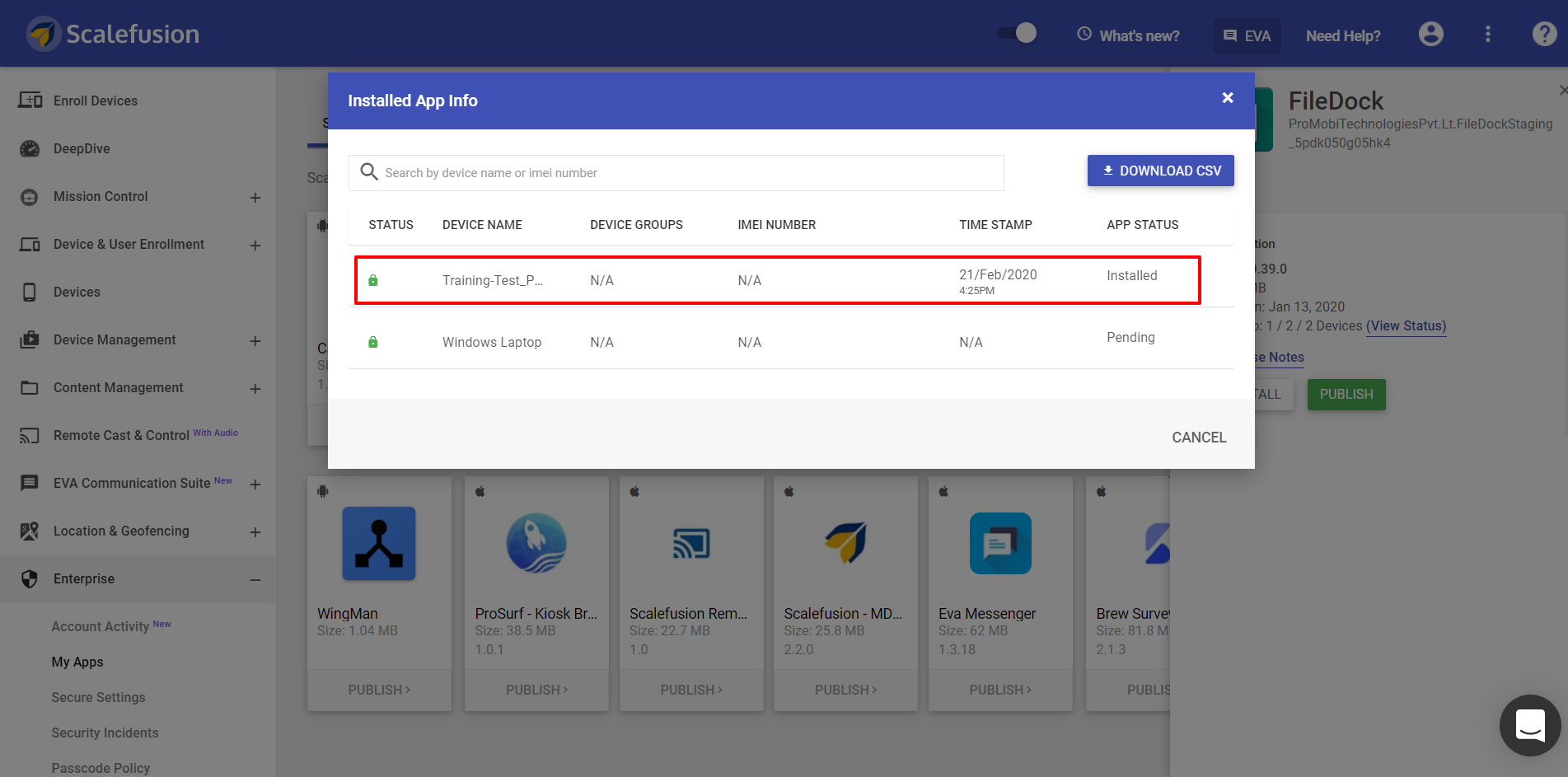Open DeepDive in sidebar
The image size is (1568, 777).
coord(82,148)
